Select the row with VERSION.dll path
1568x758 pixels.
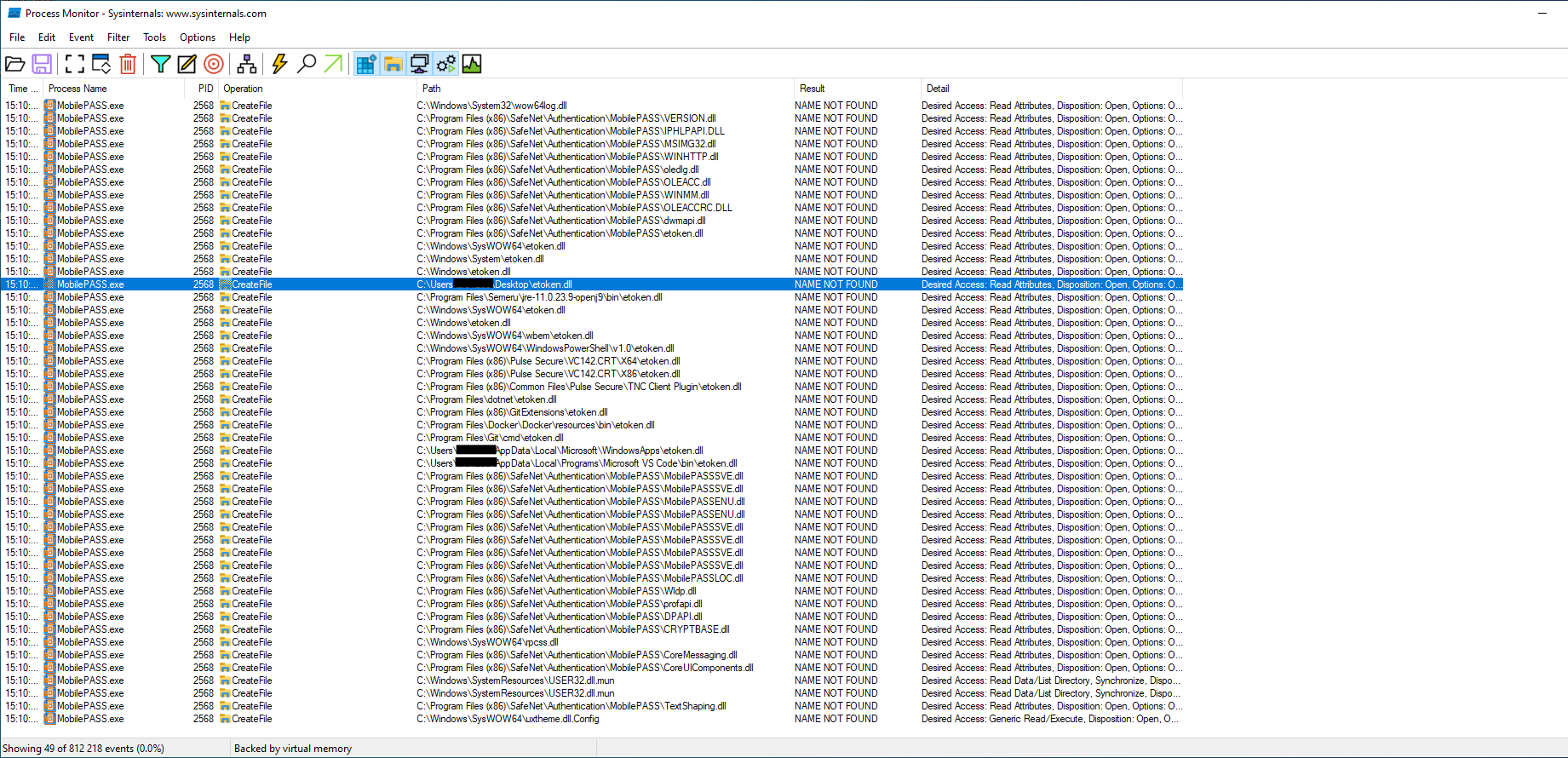click(x=593, y=118)
